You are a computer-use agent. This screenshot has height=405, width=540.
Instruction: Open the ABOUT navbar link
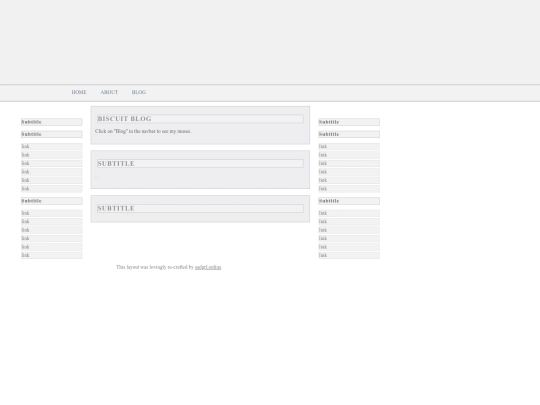(x=109, y=92)
